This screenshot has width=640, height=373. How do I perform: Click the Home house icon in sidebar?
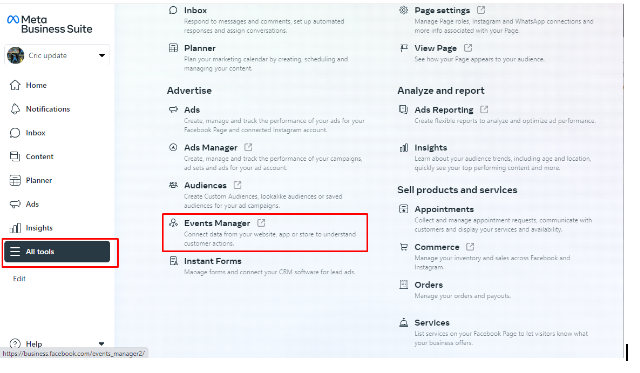15,85
